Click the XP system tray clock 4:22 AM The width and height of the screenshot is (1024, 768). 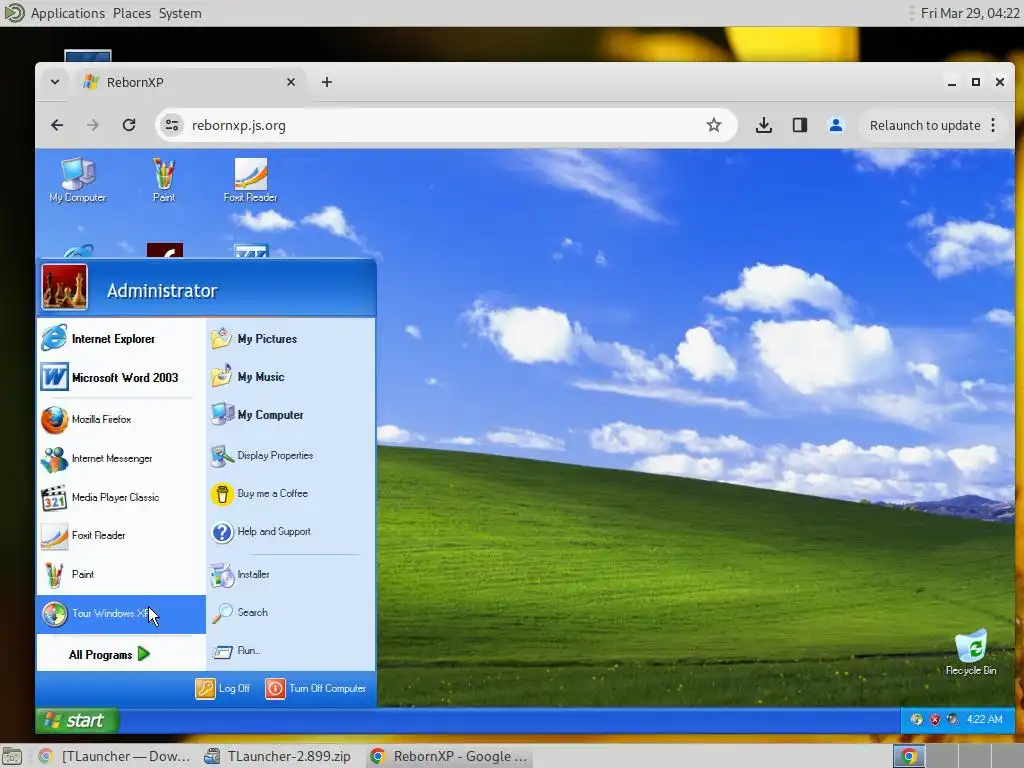985,719
